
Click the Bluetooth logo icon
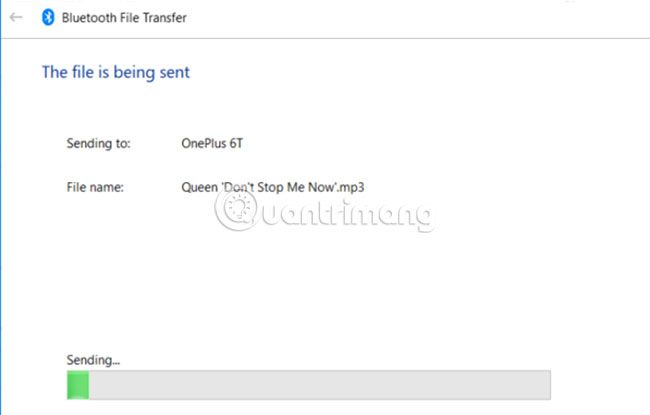click(x=46, y=18)
